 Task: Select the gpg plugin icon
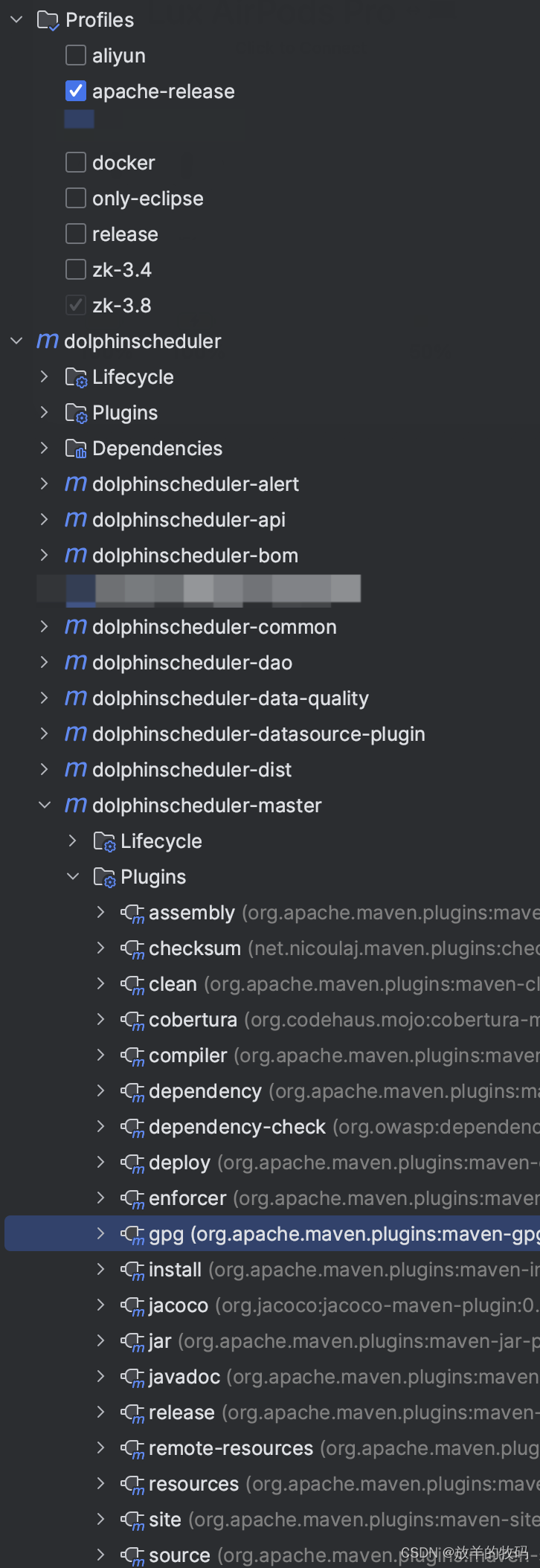(132, 1233)
